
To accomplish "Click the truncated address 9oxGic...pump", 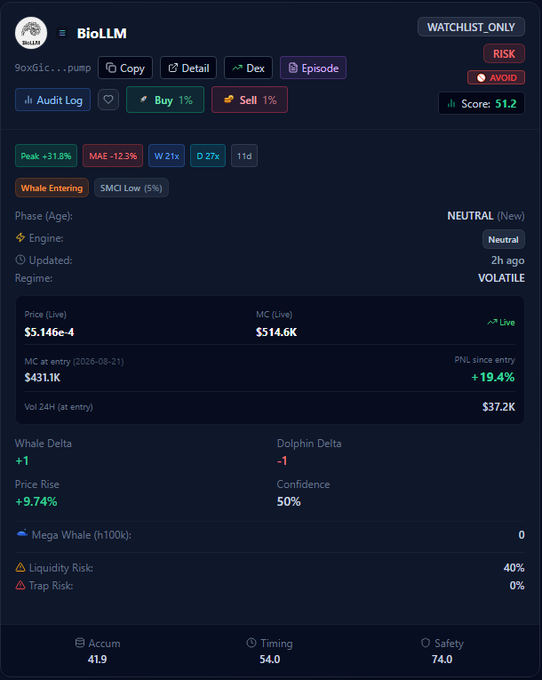I will coord(53,68).
